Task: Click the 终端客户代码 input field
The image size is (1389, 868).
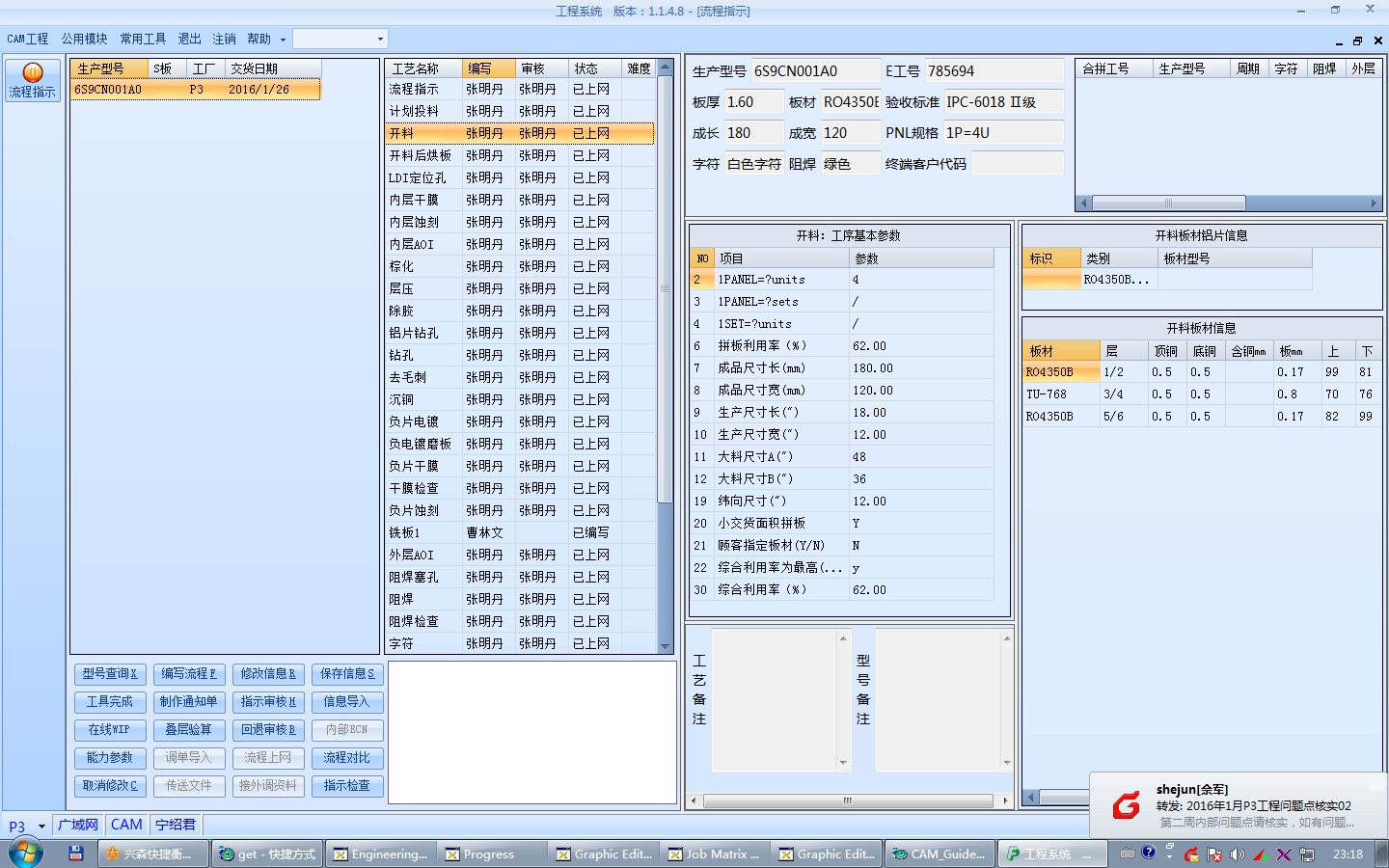Action: [x=1018, y=164]
